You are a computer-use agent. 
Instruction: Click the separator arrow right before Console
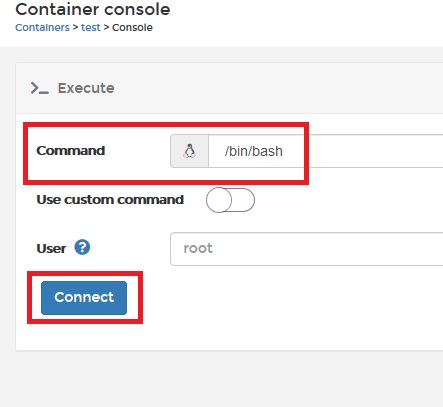[106, 27]
